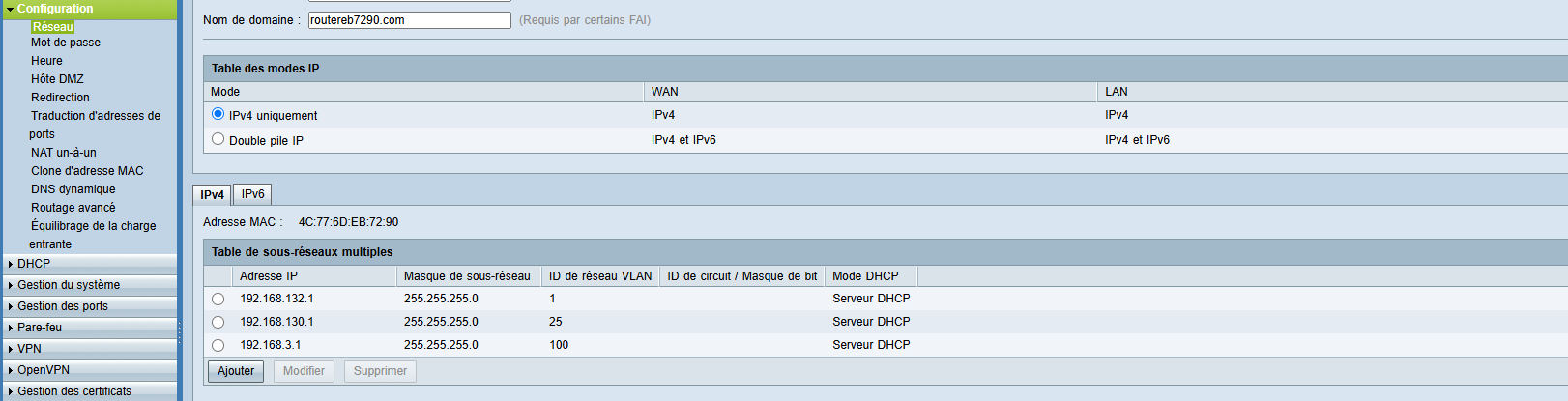Collapse the Configuration menu section
This screenshot has height=401, width=1568.
click(x=55, y=9)
